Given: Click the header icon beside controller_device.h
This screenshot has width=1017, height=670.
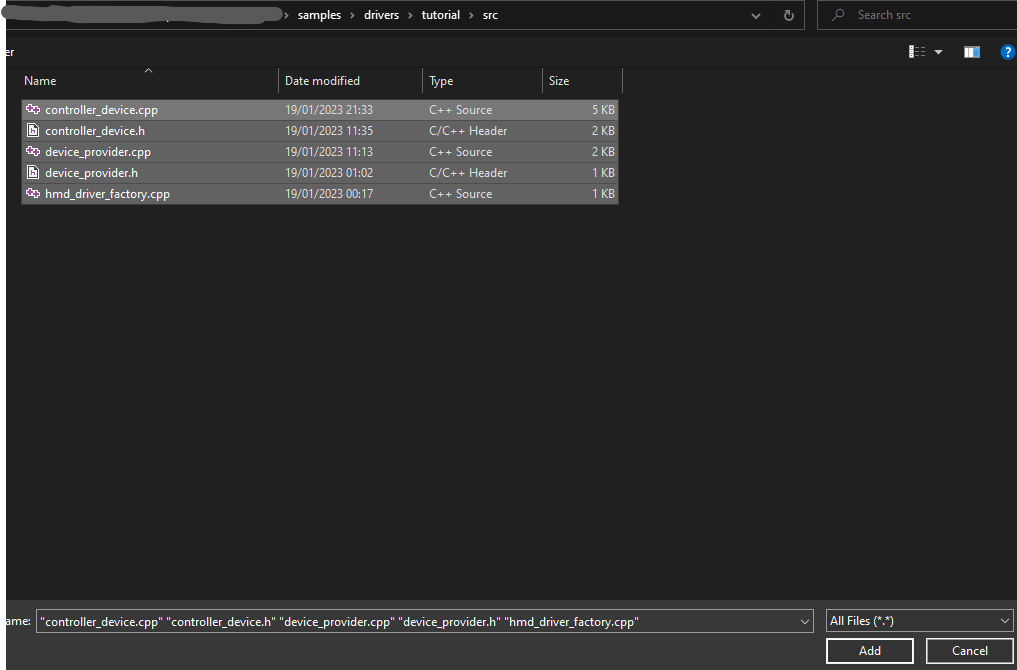Looking at the screenshot, I should 33,130.
